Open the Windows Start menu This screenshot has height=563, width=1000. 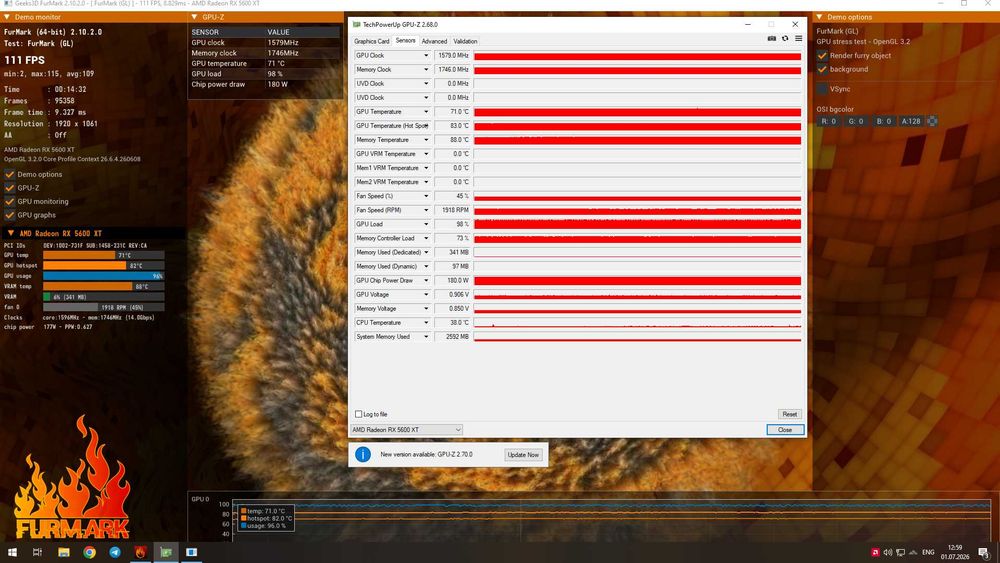11,552
